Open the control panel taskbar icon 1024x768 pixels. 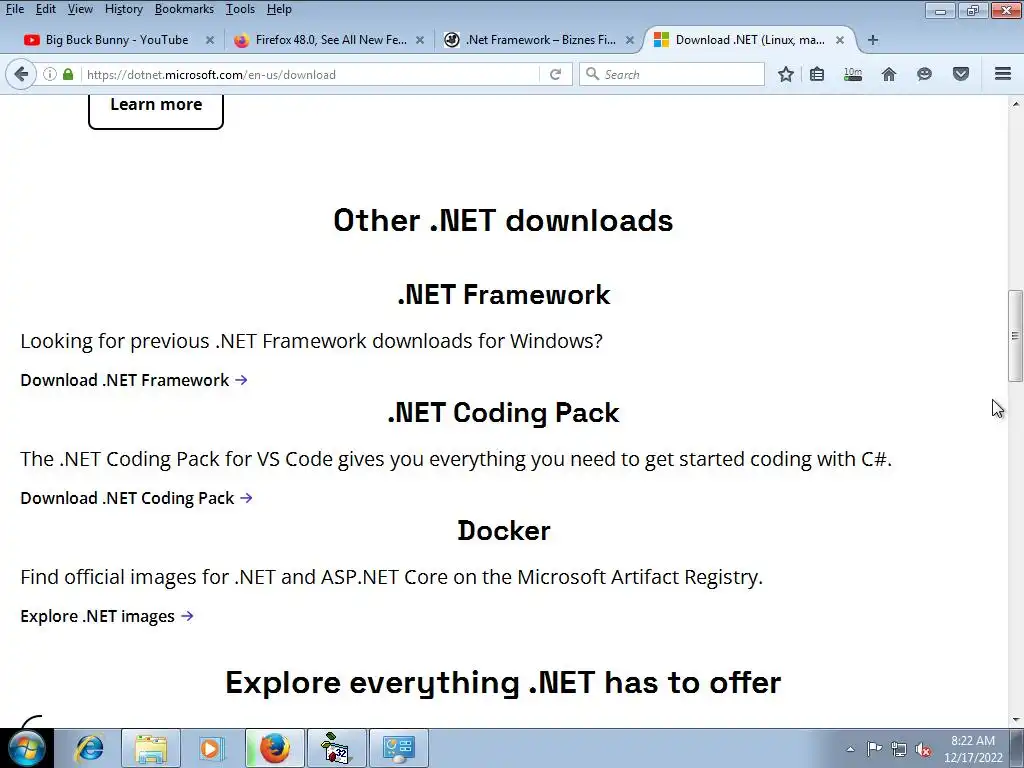399,748
